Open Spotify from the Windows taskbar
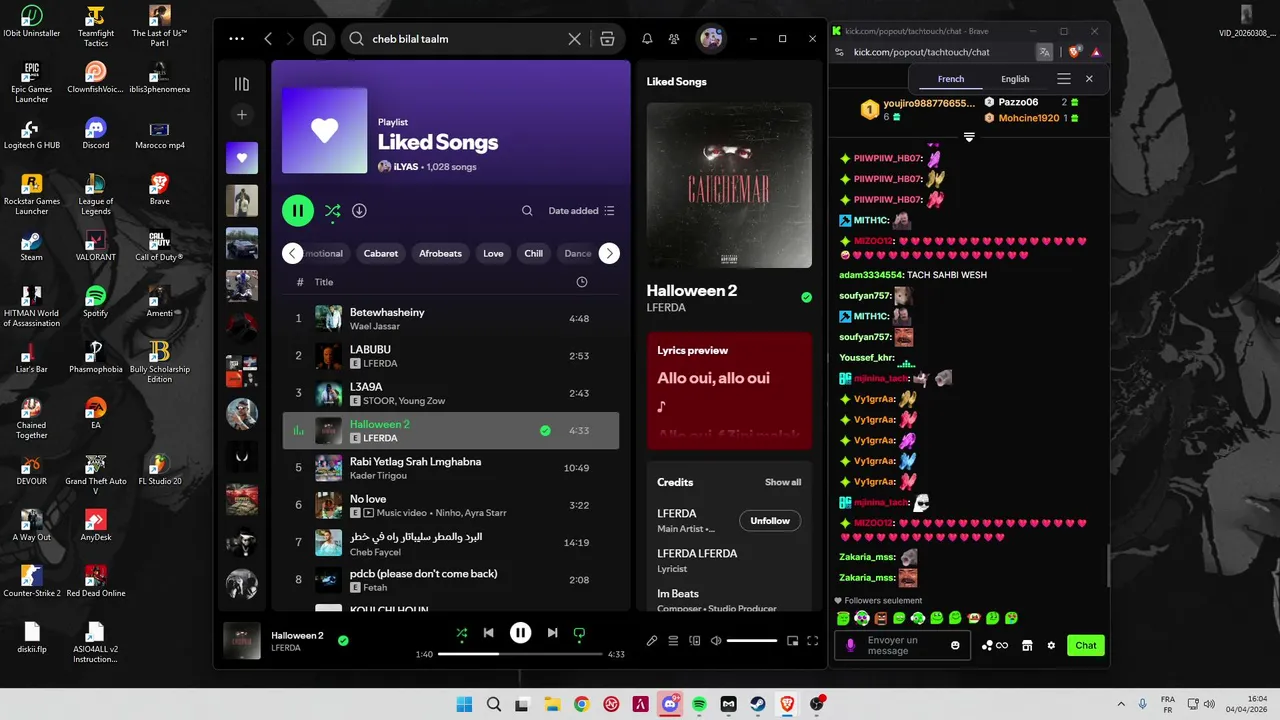Viewport: 1280px width, 720px height. tap(699, 705)
